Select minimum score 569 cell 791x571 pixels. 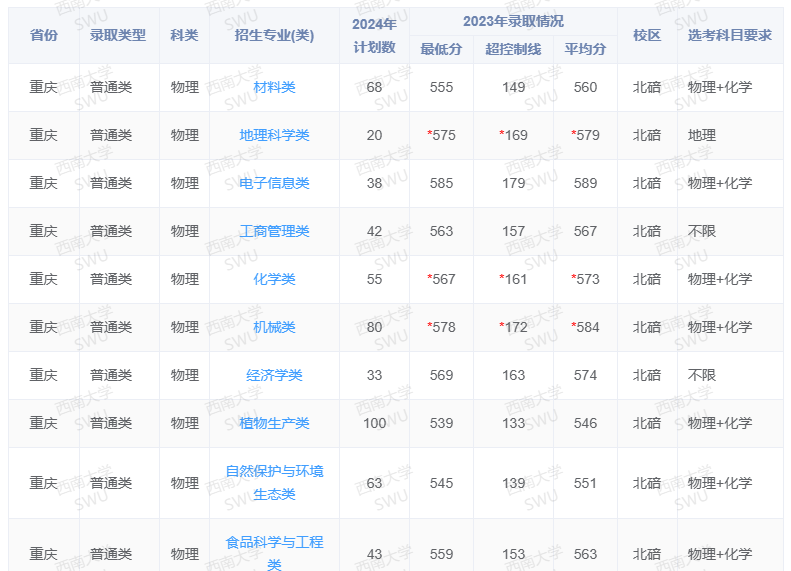[x=441, y=375]
